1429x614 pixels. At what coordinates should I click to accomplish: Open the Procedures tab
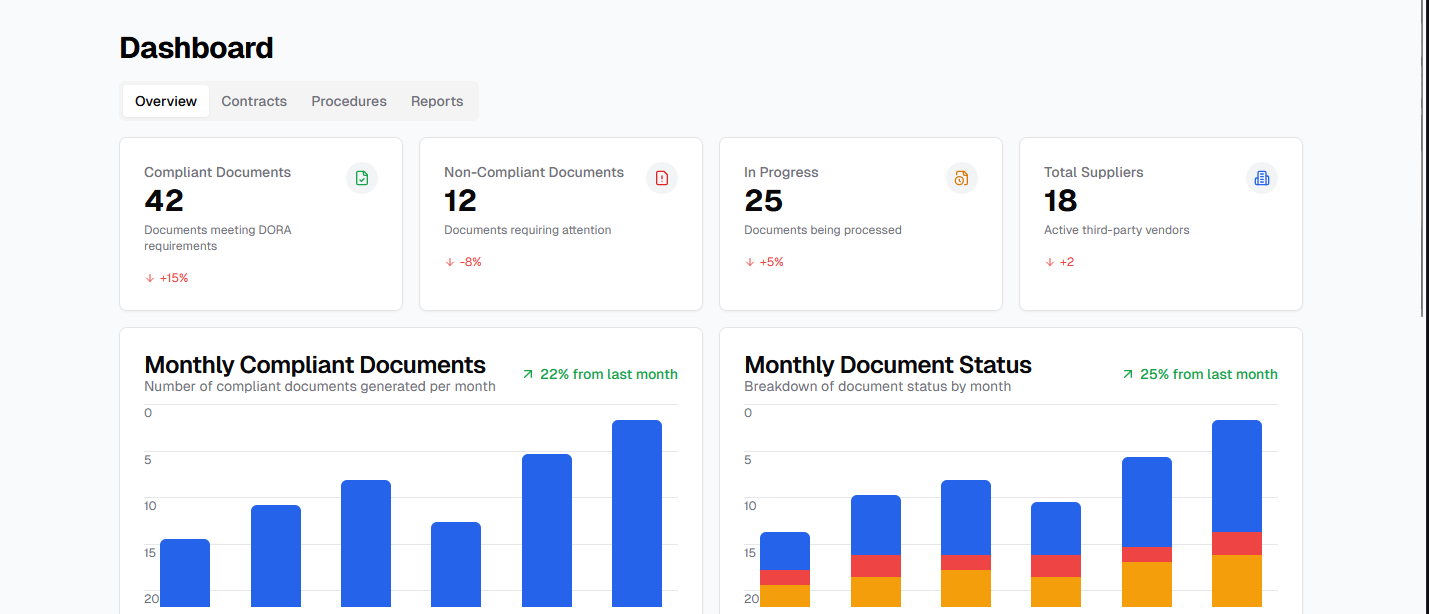pyautogui.click(x=348, y=100)
